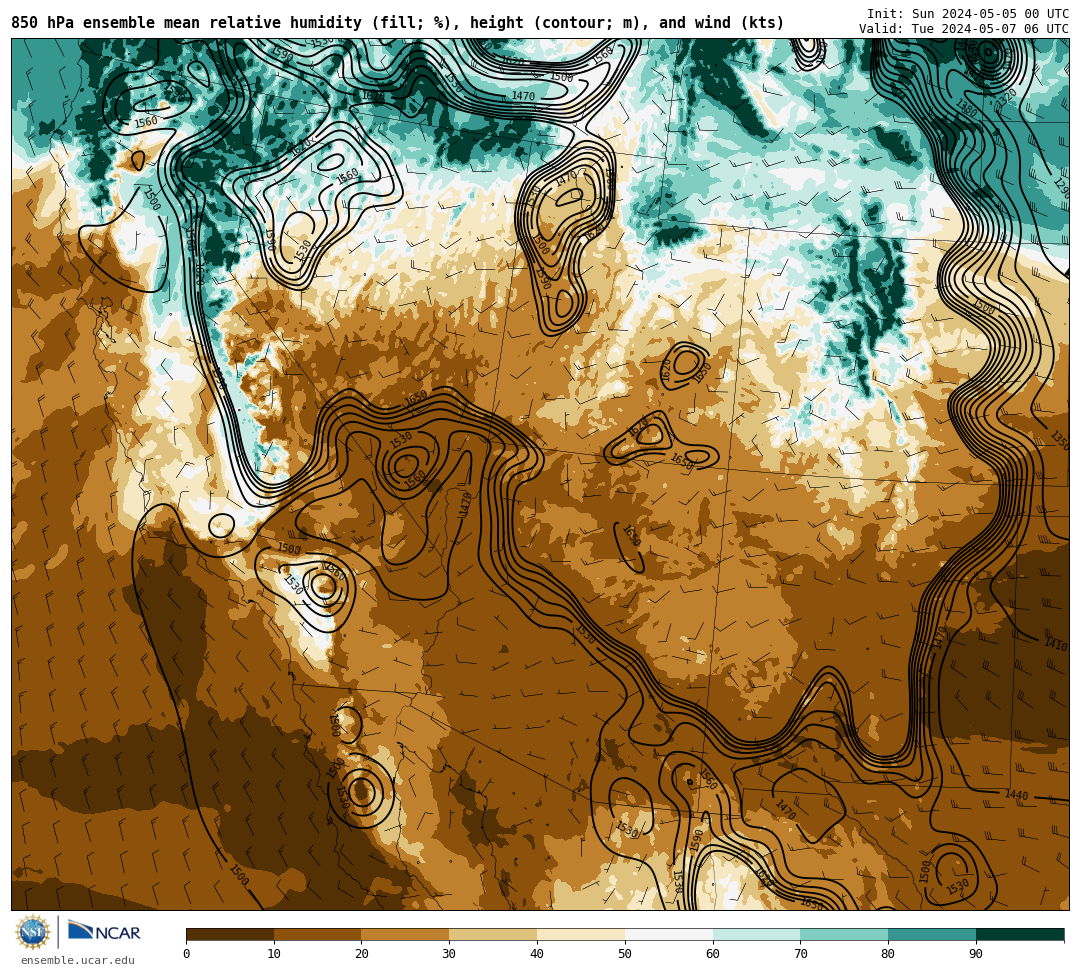Viewport: 1080px width, 973px height.
Task: Pick the 40–50 pale cream colorbar segment
Action: [581, 934]
